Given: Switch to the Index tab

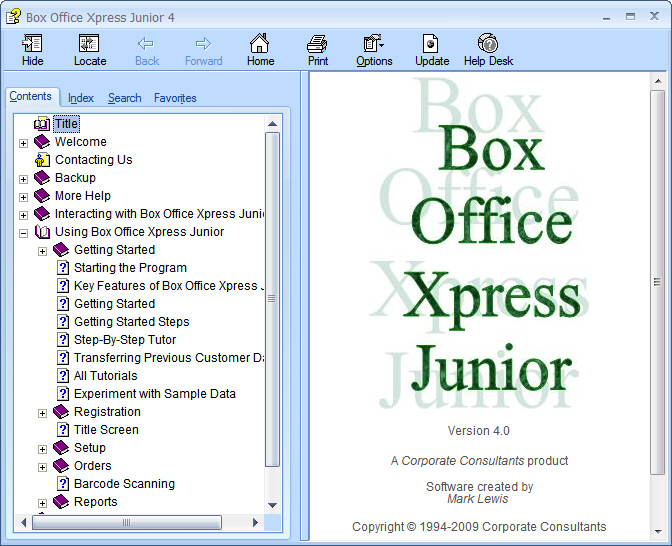Looking at the screenshot, I should tap(81, 98).
